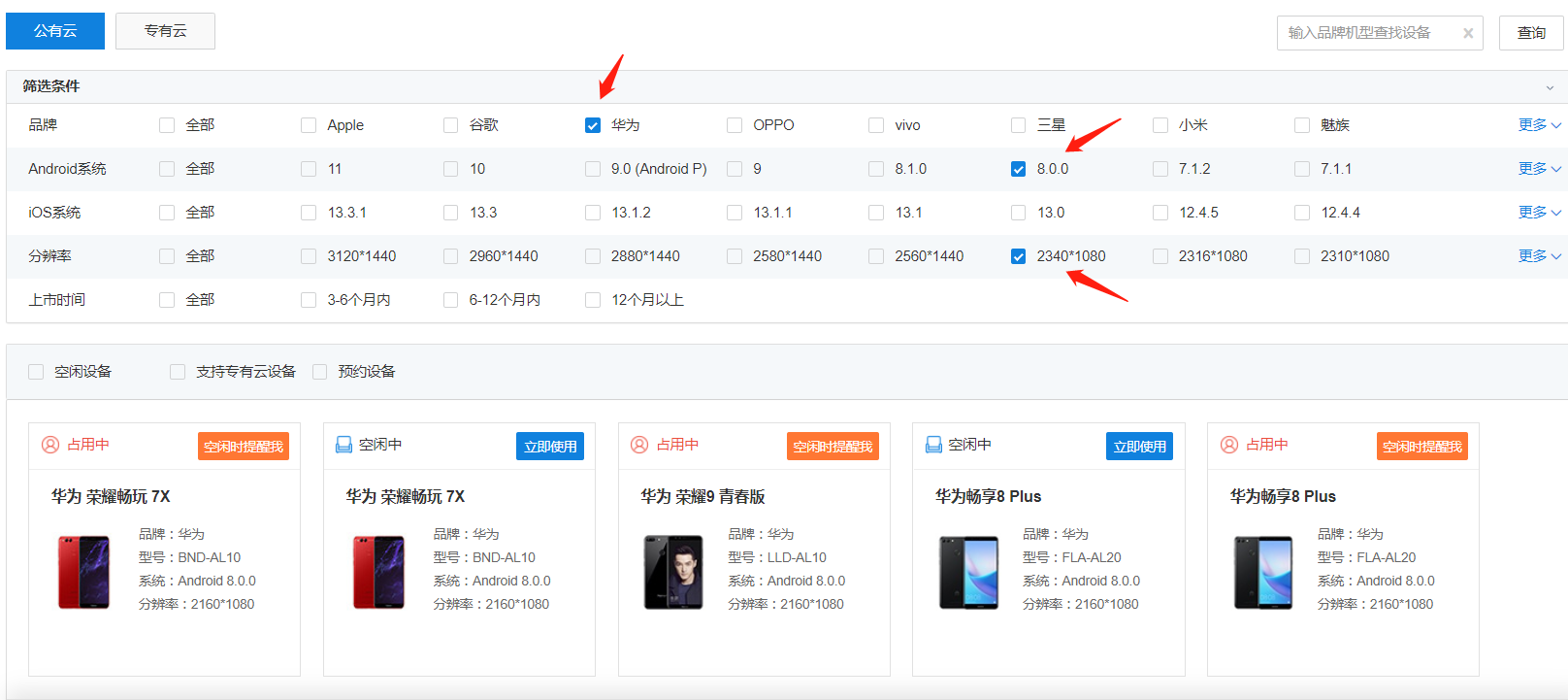Check the iOS 12.4.4 checkbox
The width and height of the screenshot is (1568, 700).
pyautogui.click(x=1302, y=213)
